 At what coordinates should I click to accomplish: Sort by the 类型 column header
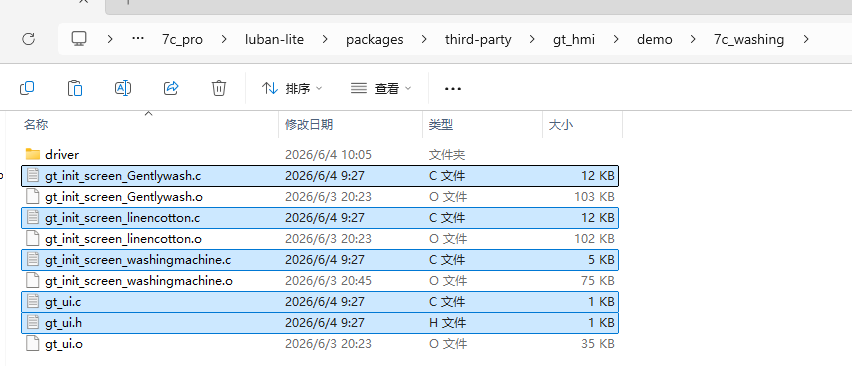pos(441,124)
